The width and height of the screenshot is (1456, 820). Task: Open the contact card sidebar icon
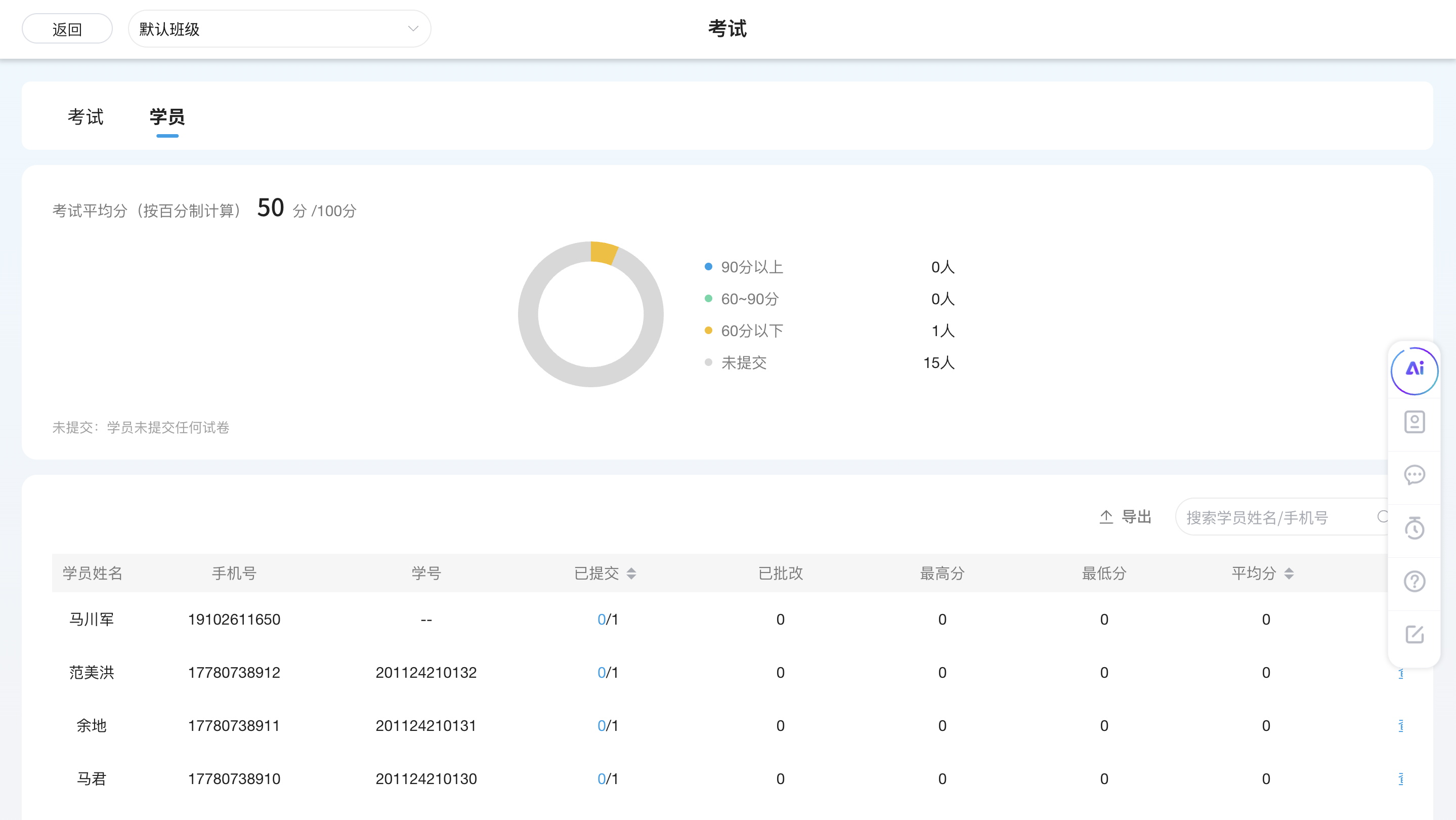(x=1414, y=422)
